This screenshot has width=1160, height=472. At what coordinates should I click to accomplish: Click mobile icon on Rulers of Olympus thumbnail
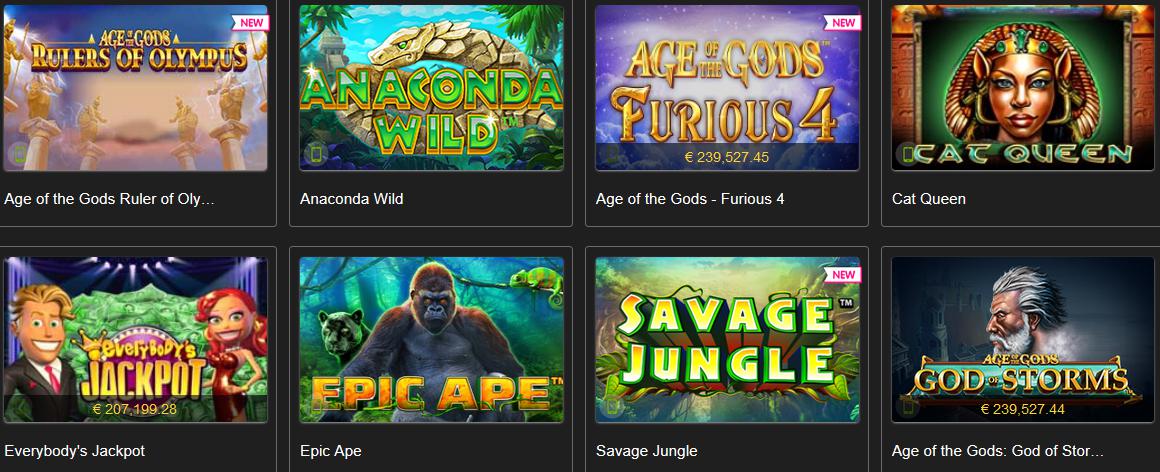click(x=19, y=155)
